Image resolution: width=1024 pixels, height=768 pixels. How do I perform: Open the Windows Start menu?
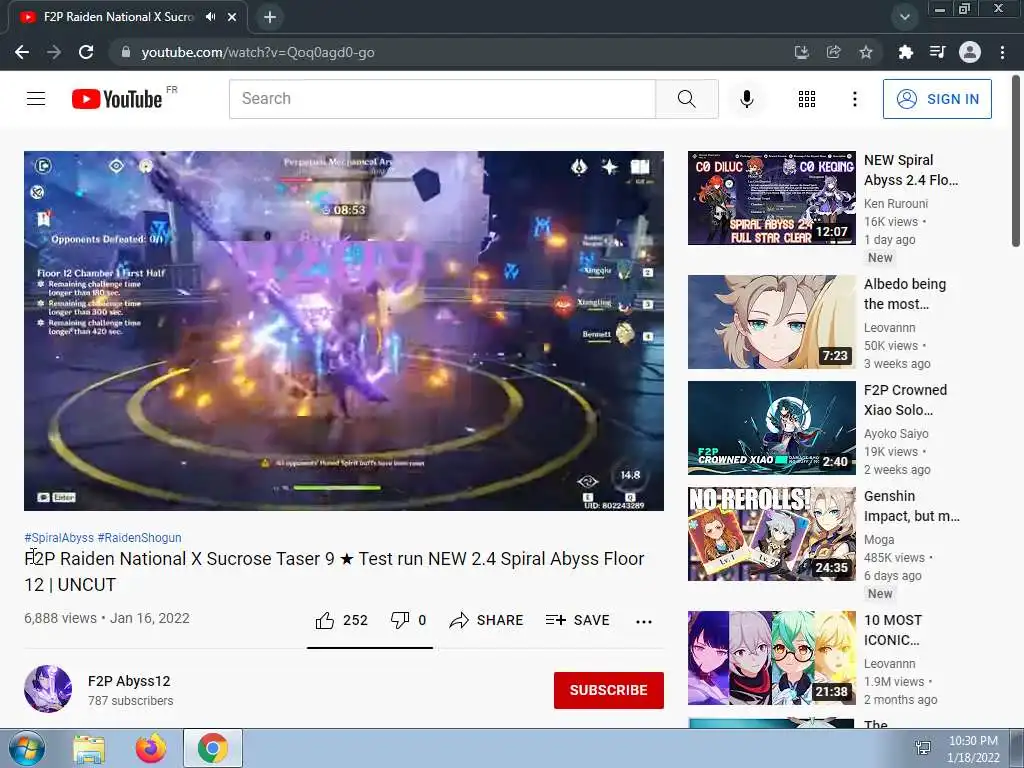coord(27,748)
